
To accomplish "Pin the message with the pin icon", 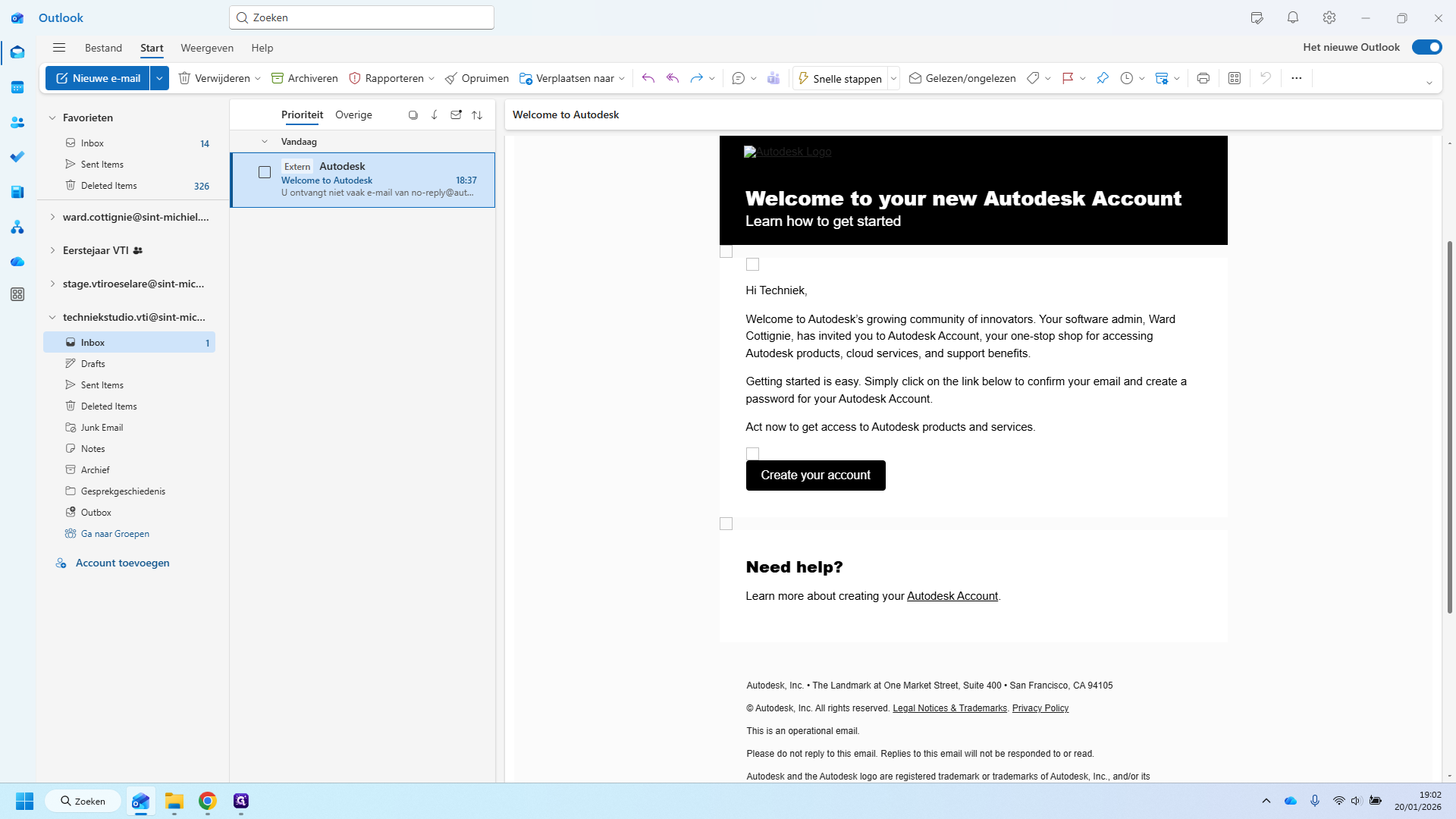I will tap(1103, 78).
